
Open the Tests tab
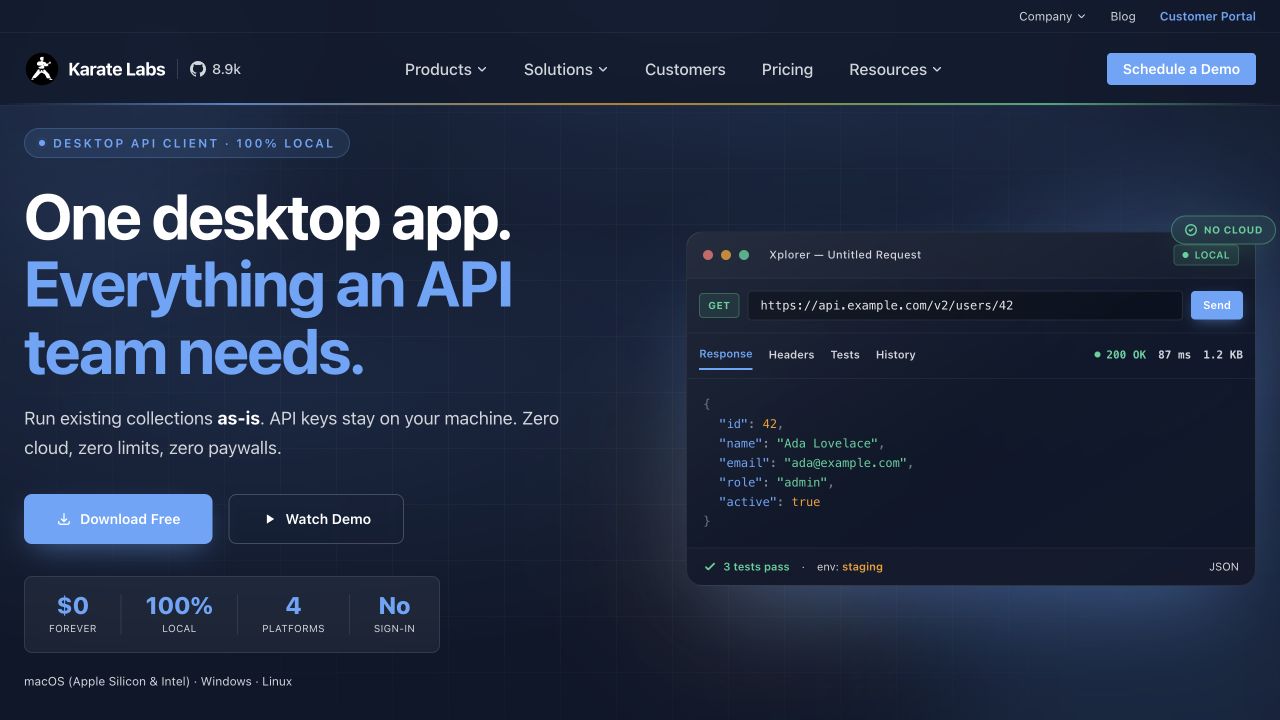pos(845,355)
